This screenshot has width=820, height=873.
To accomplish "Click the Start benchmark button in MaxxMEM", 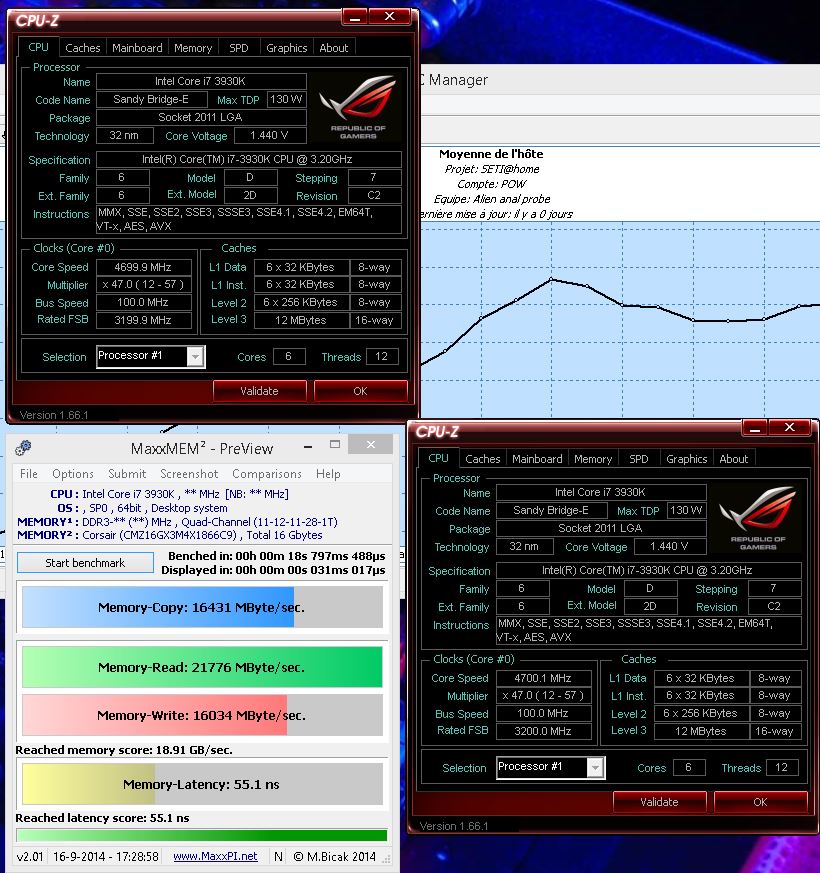I will click(x=85, y=563).
